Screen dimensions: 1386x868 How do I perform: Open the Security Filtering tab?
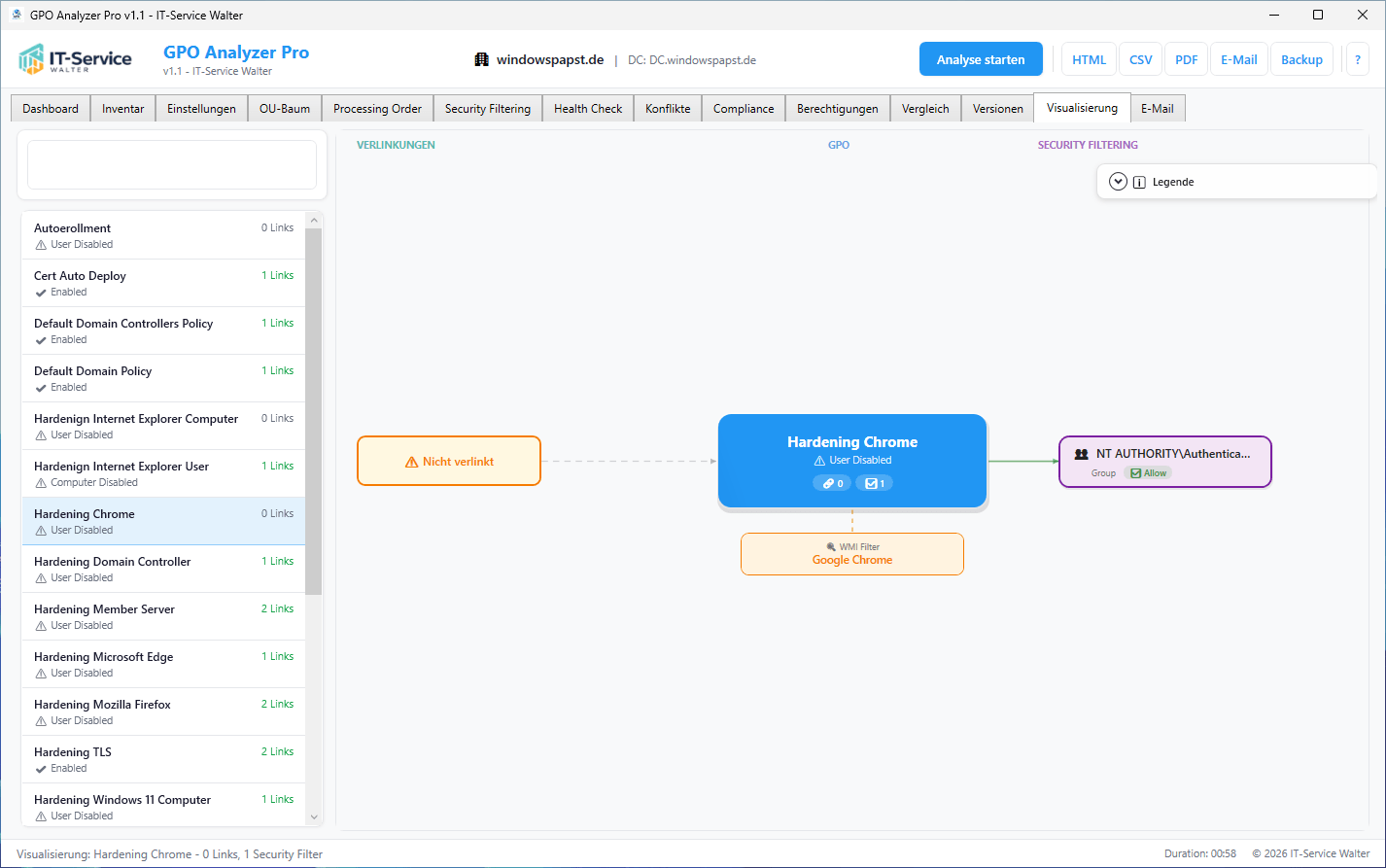click(x=488, y=109)
